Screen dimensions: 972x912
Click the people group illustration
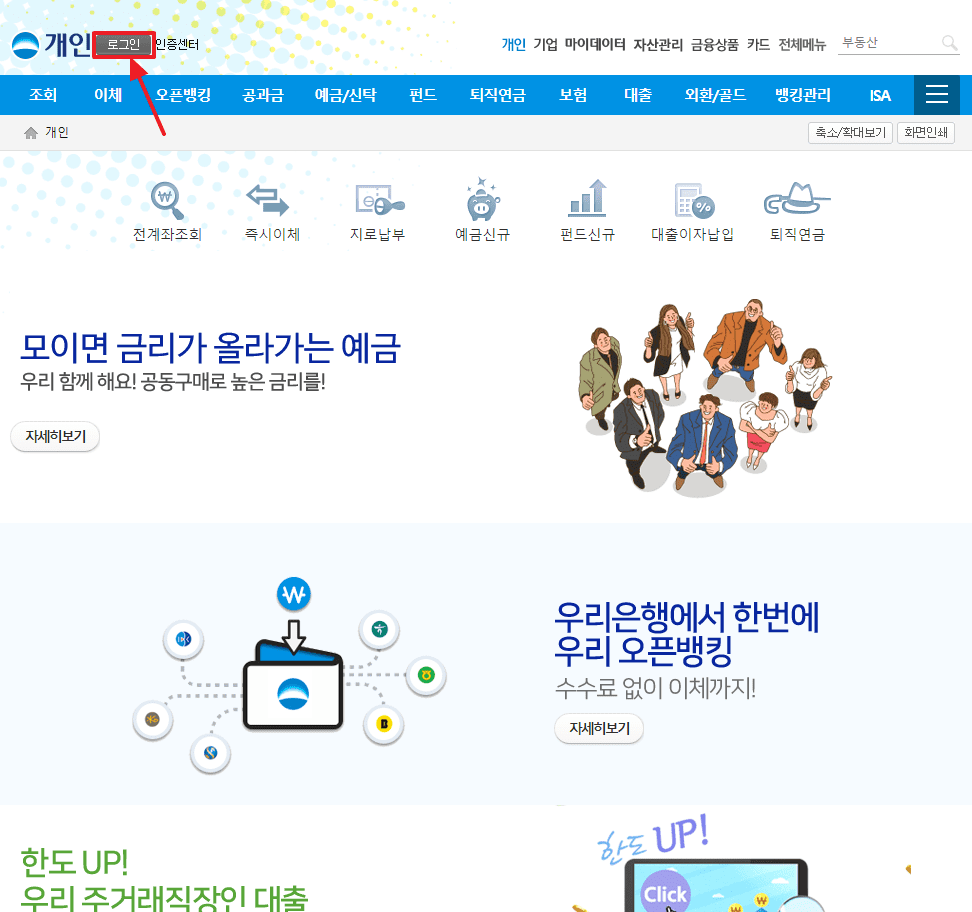(705, 397)
